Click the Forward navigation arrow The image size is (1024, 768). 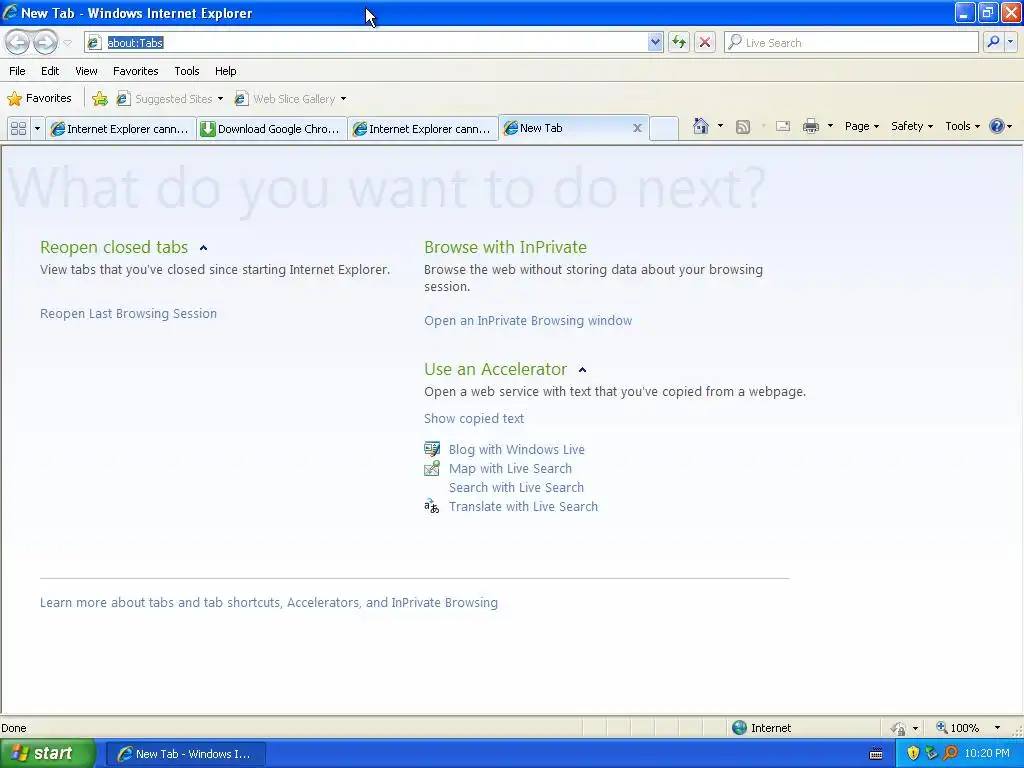click(x=45, y=42)
